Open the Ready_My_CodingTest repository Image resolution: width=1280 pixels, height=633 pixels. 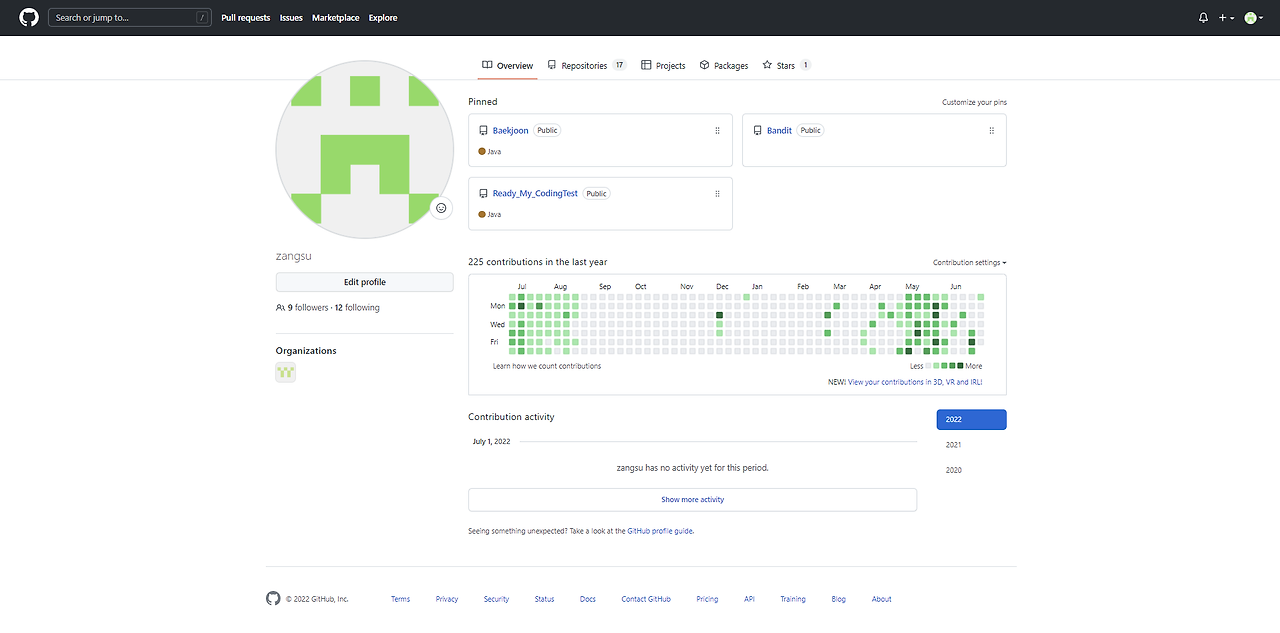click(x=535, y=194)
